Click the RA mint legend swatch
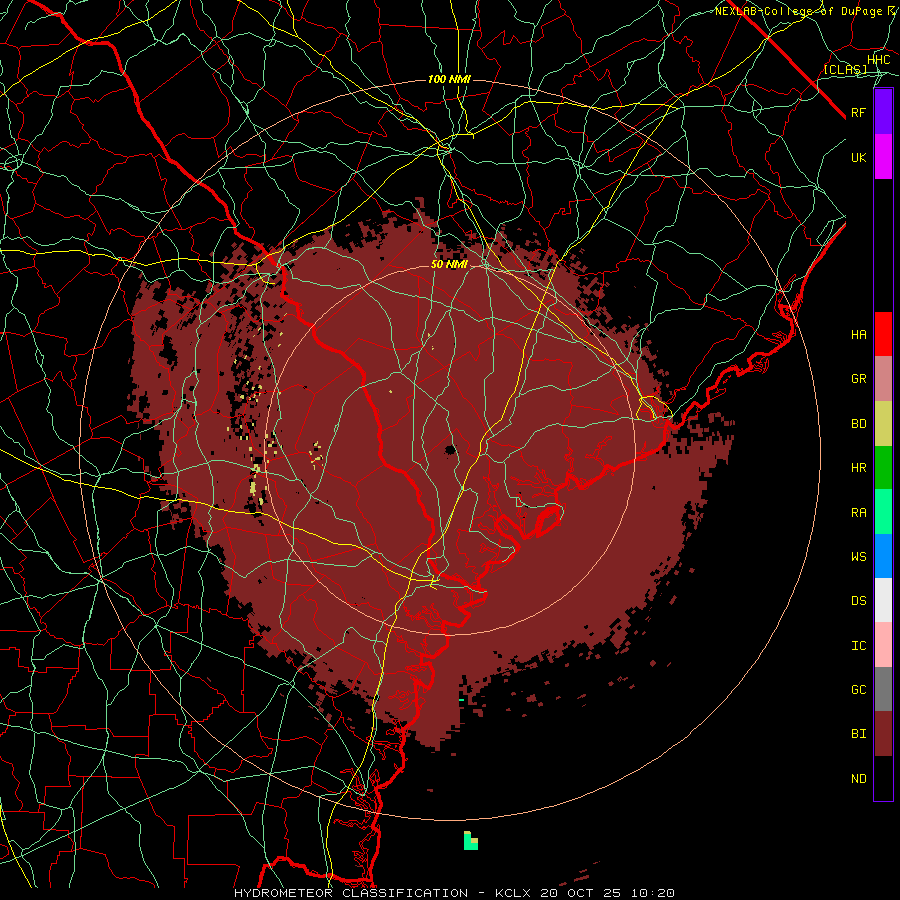The height and width of the screenshot is (900, 900). pyautogui.click(x=883, y=512)
